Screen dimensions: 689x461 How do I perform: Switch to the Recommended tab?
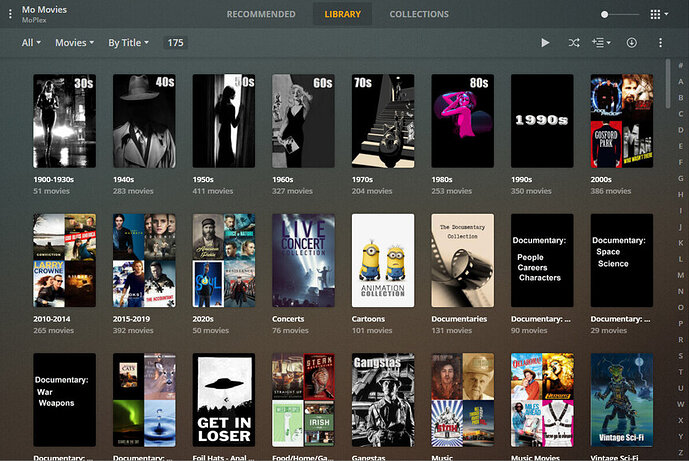tap(261, 14)
